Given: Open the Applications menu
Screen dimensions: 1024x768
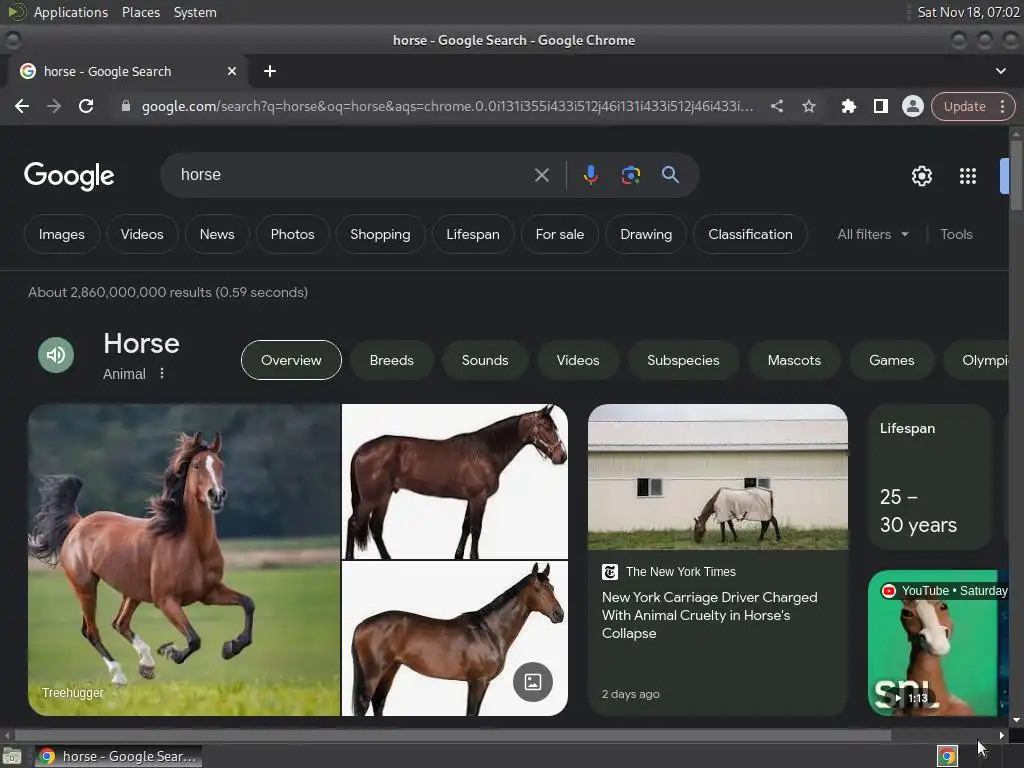Looking at the screenshot, I should click(x=71, y=12).
